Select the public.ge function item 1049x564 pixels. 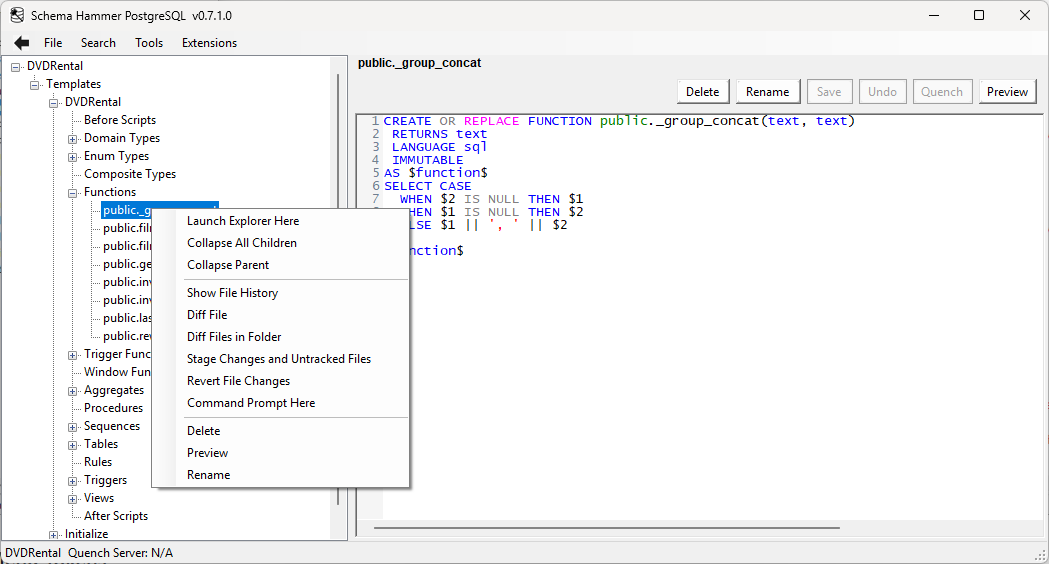tap(127, 264)
